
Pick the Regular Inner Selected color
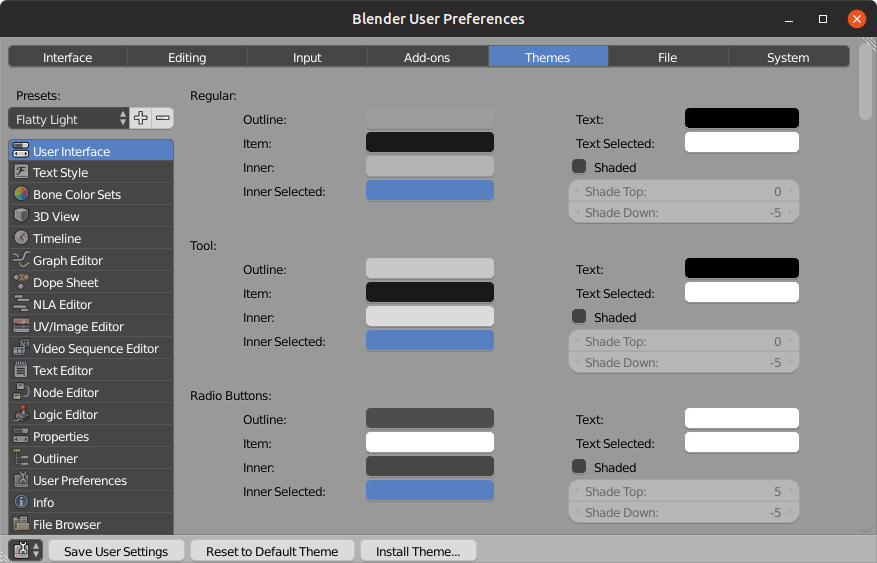430,191
